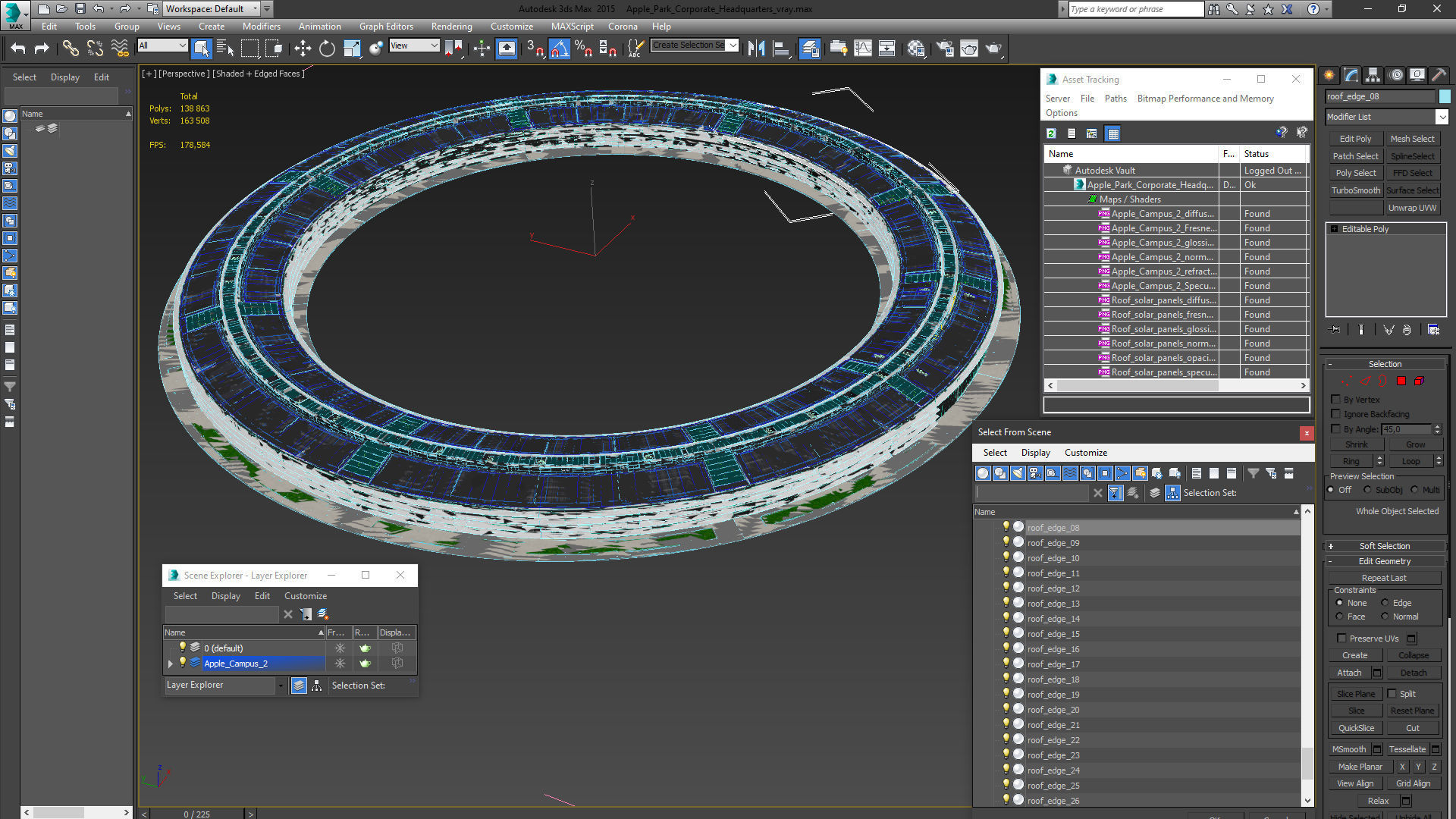Image resolution: width=1456 pixels, height=819 pixels.
Task: Enable the Ignore Backfacing checkbox
Action: (x=1336, y=413)
